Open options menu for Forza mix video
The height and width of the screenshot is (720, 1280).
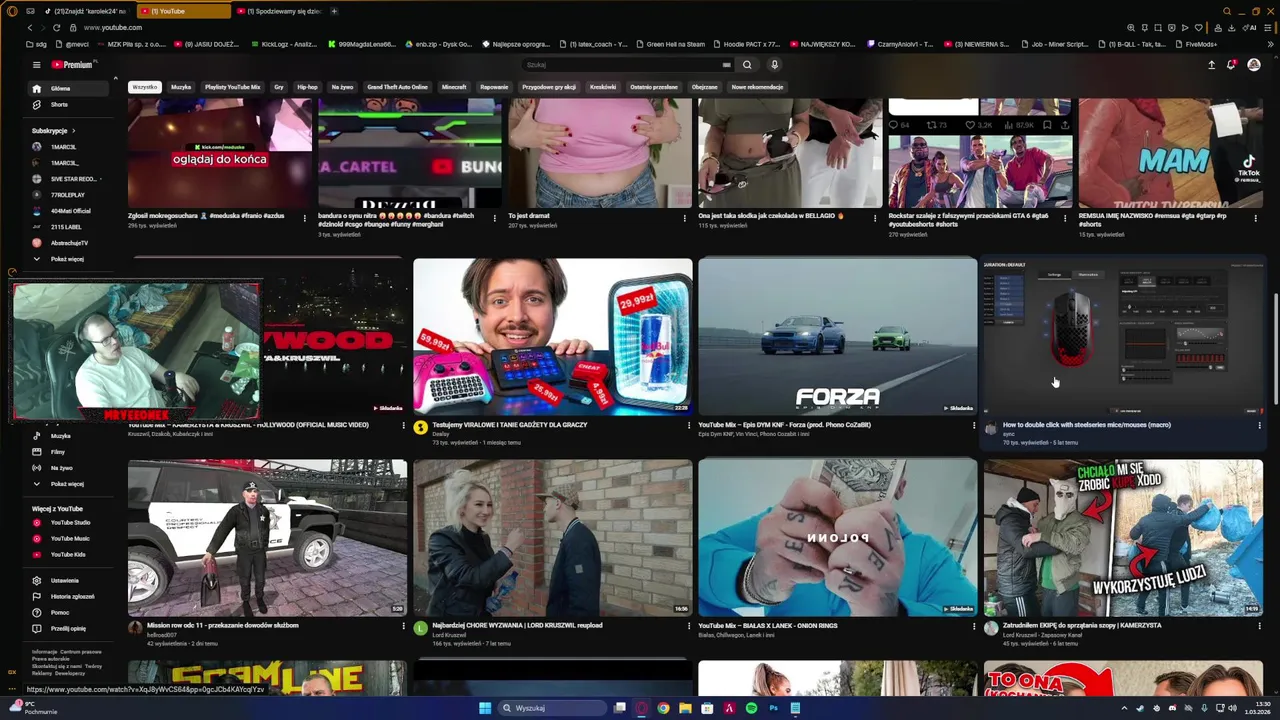(x=974, y=425)
